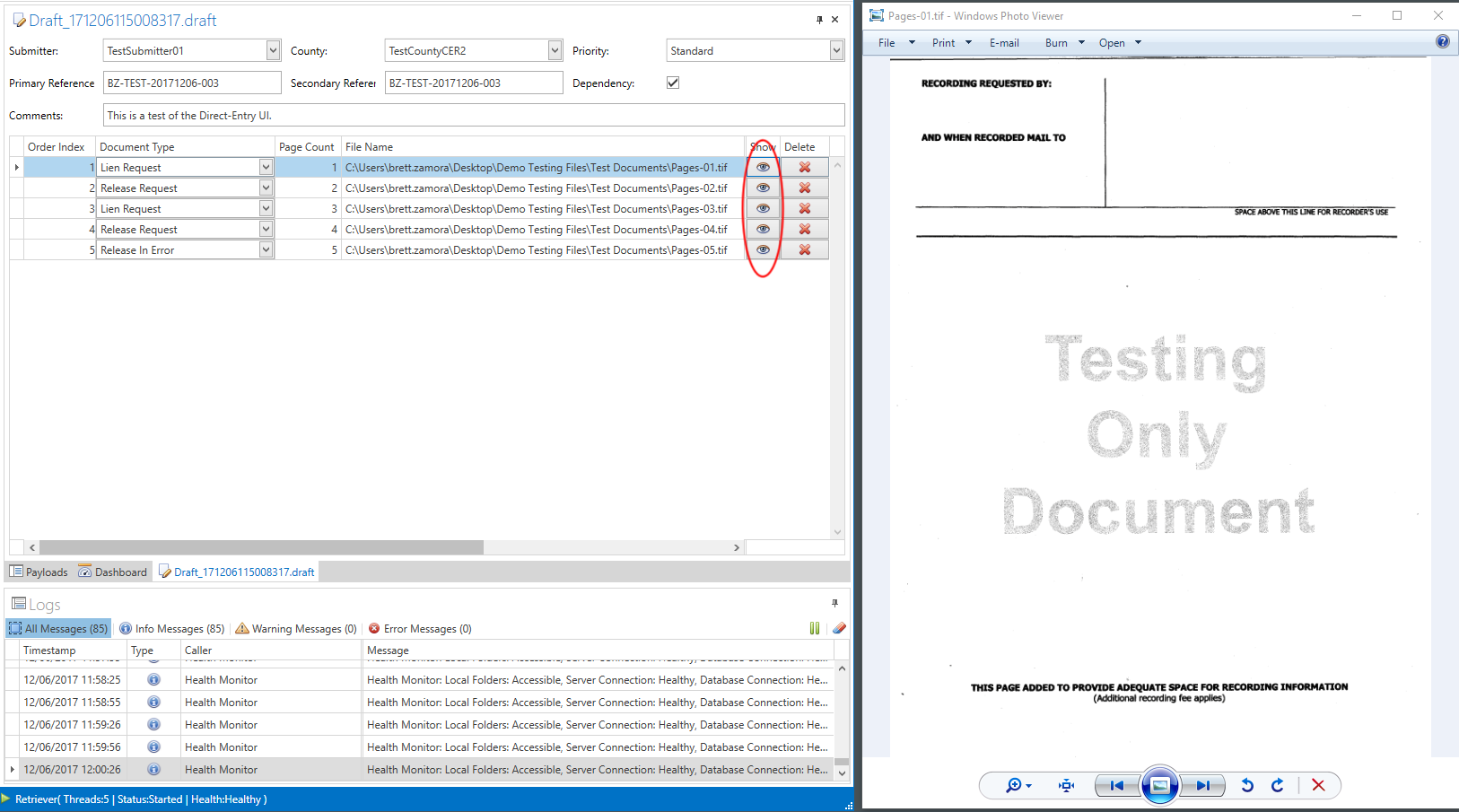Switch to the Dashboard tab

tap(112, 572)
